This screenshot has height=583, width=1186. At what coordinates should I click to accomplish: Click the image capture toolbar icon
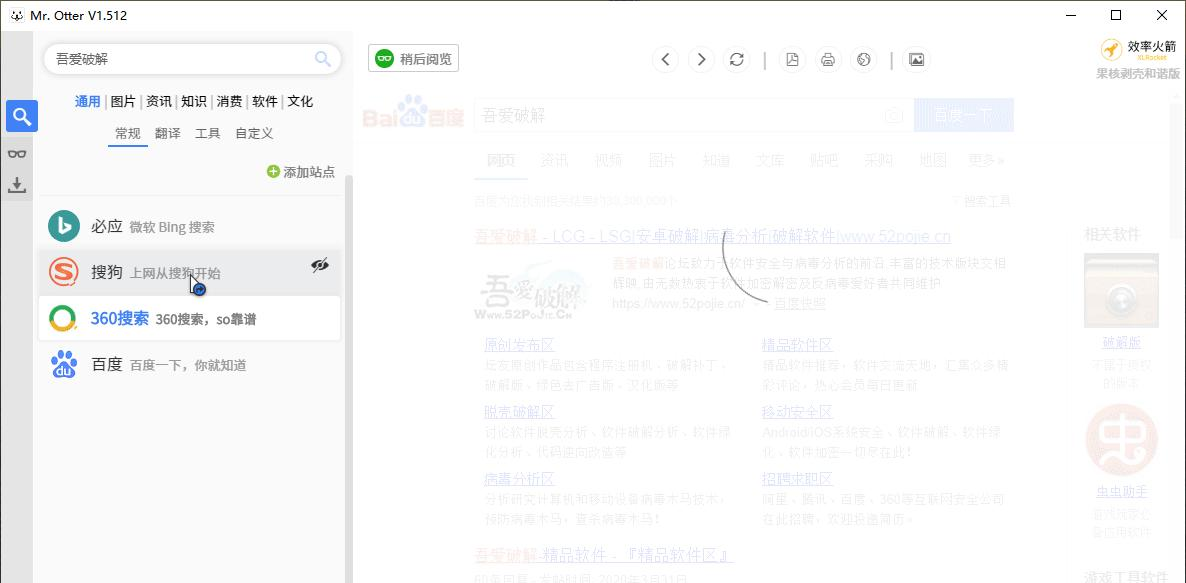[x=916, y=59]
